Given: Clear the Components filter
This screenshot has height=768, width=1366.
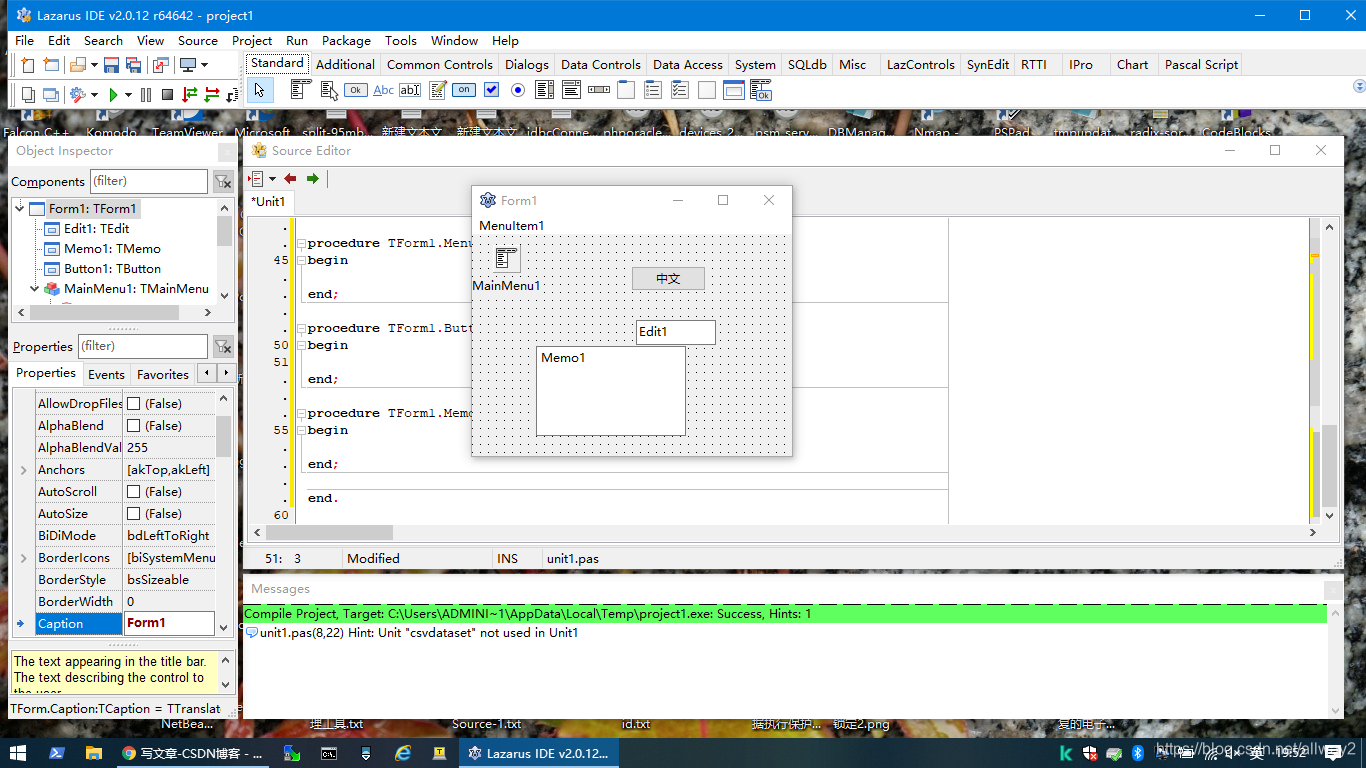Looking at the screenshot, I should pyautogui.click(x=223, y=181).
